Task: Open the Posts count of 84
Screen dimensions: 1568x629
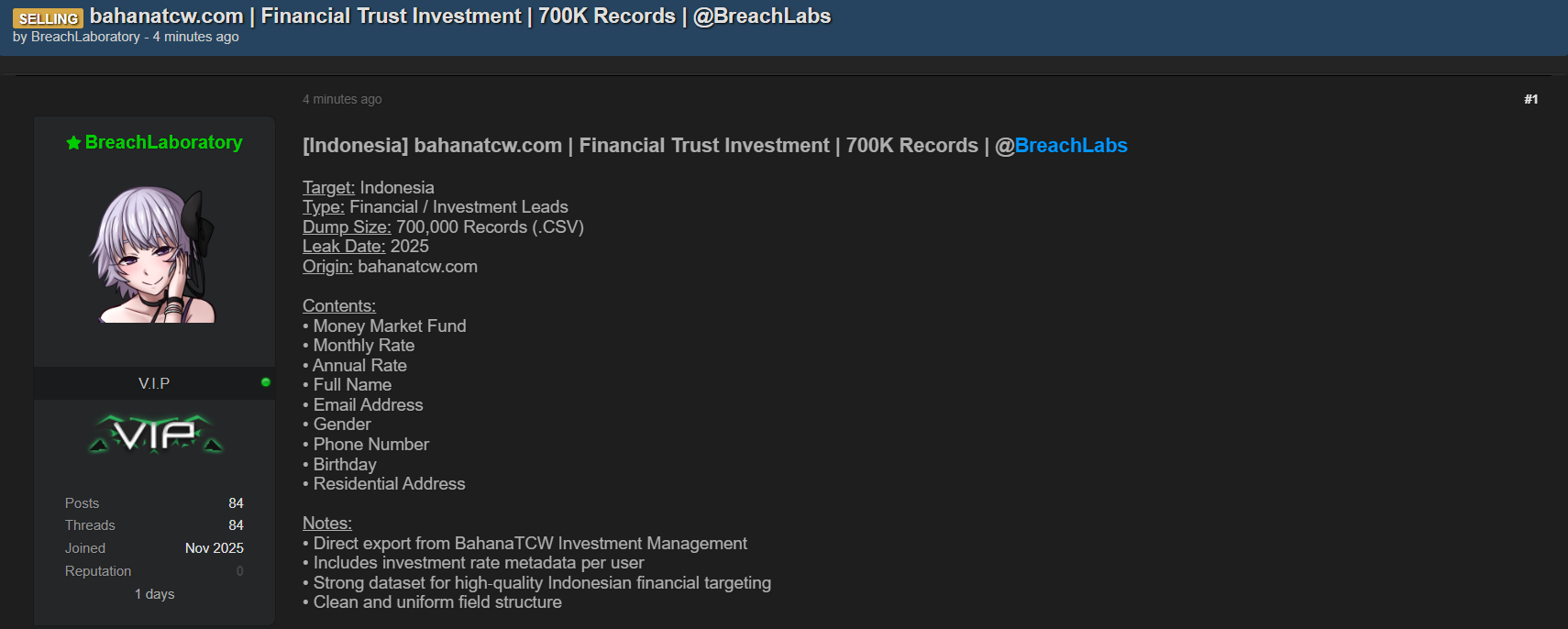Action: 236,502
